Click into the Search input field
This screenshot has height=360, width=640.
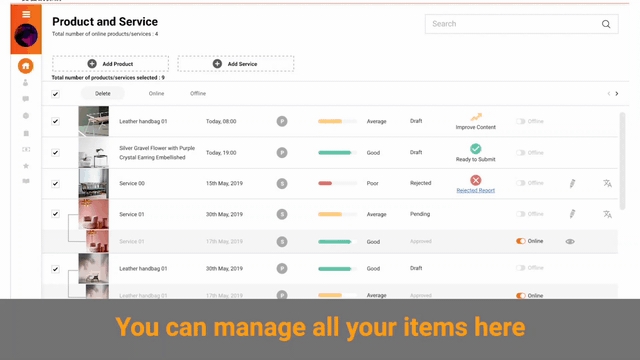[x=521, y=24]
